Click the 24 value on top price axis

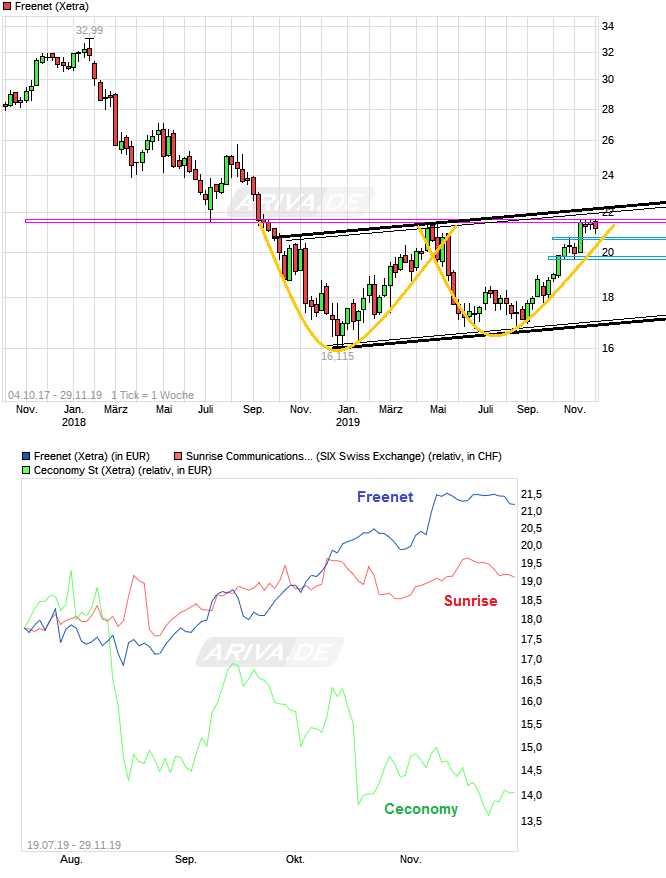pos(608,175)
